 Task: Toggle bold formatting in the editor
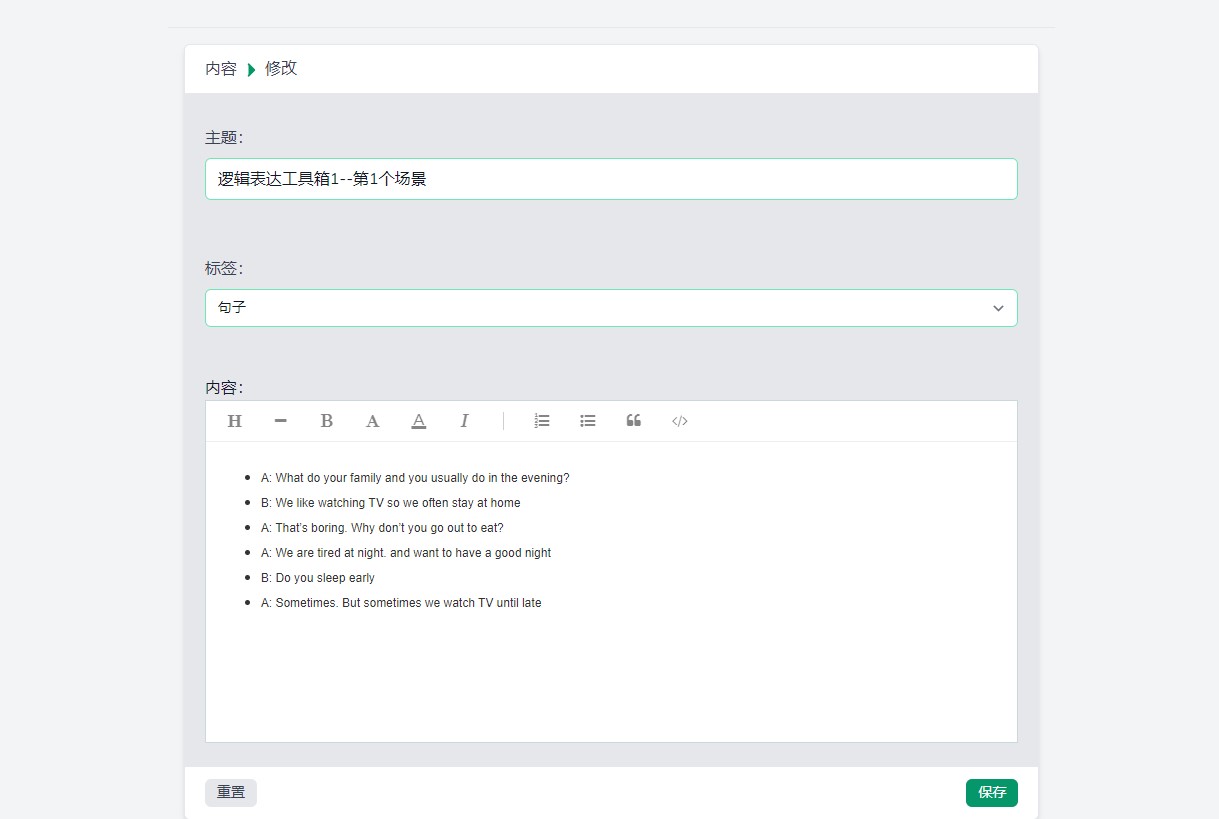tap(327, 421)
